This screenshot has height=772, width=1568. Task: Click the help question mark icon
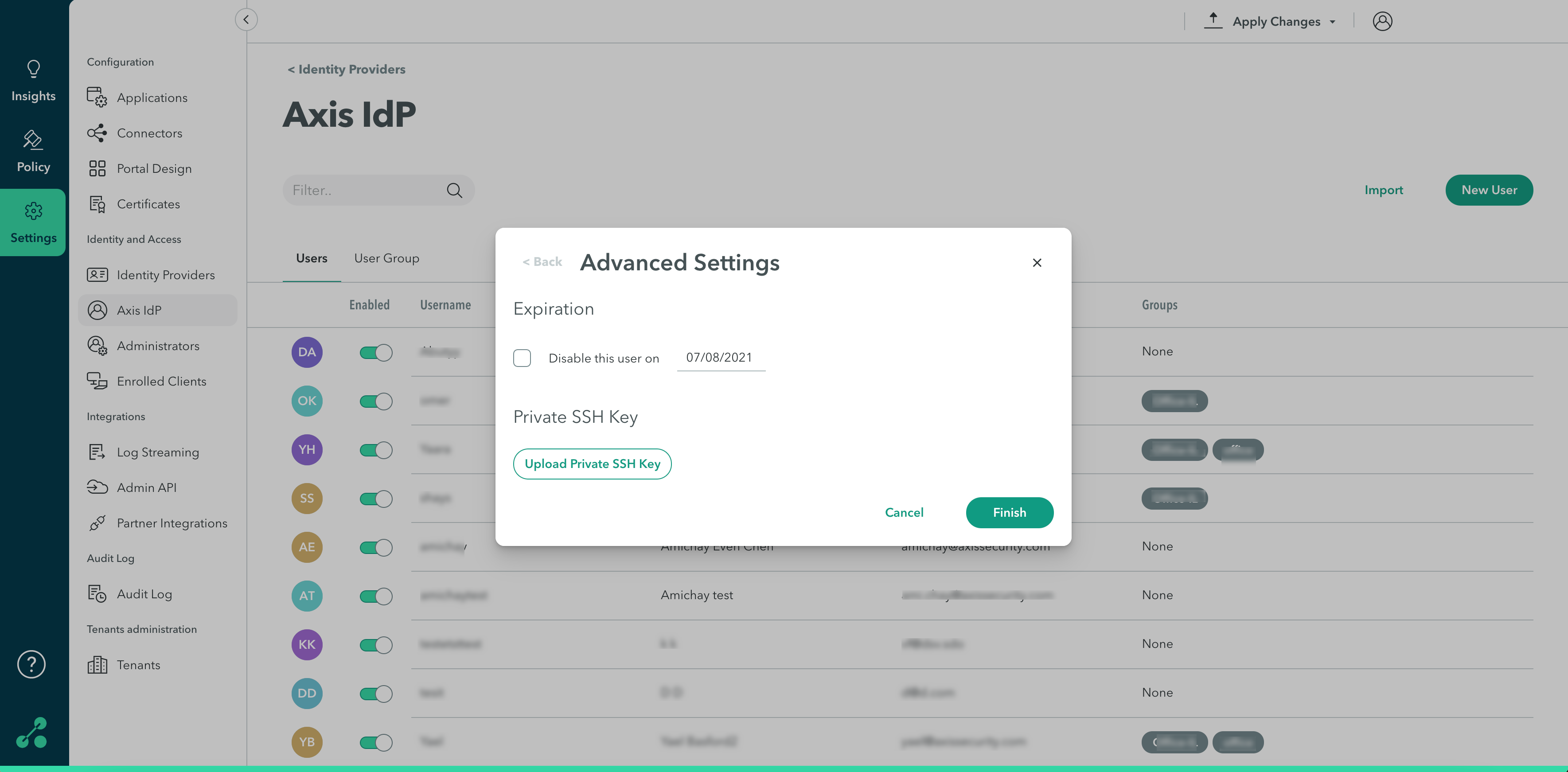31,664
